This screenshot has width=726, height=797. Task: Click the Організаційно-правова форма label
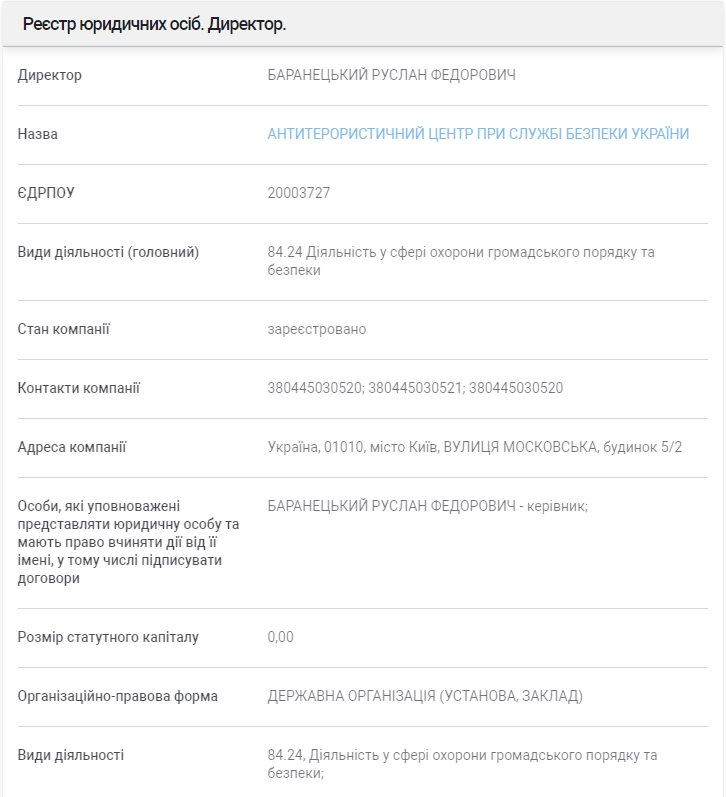click(x=117, y=696)
